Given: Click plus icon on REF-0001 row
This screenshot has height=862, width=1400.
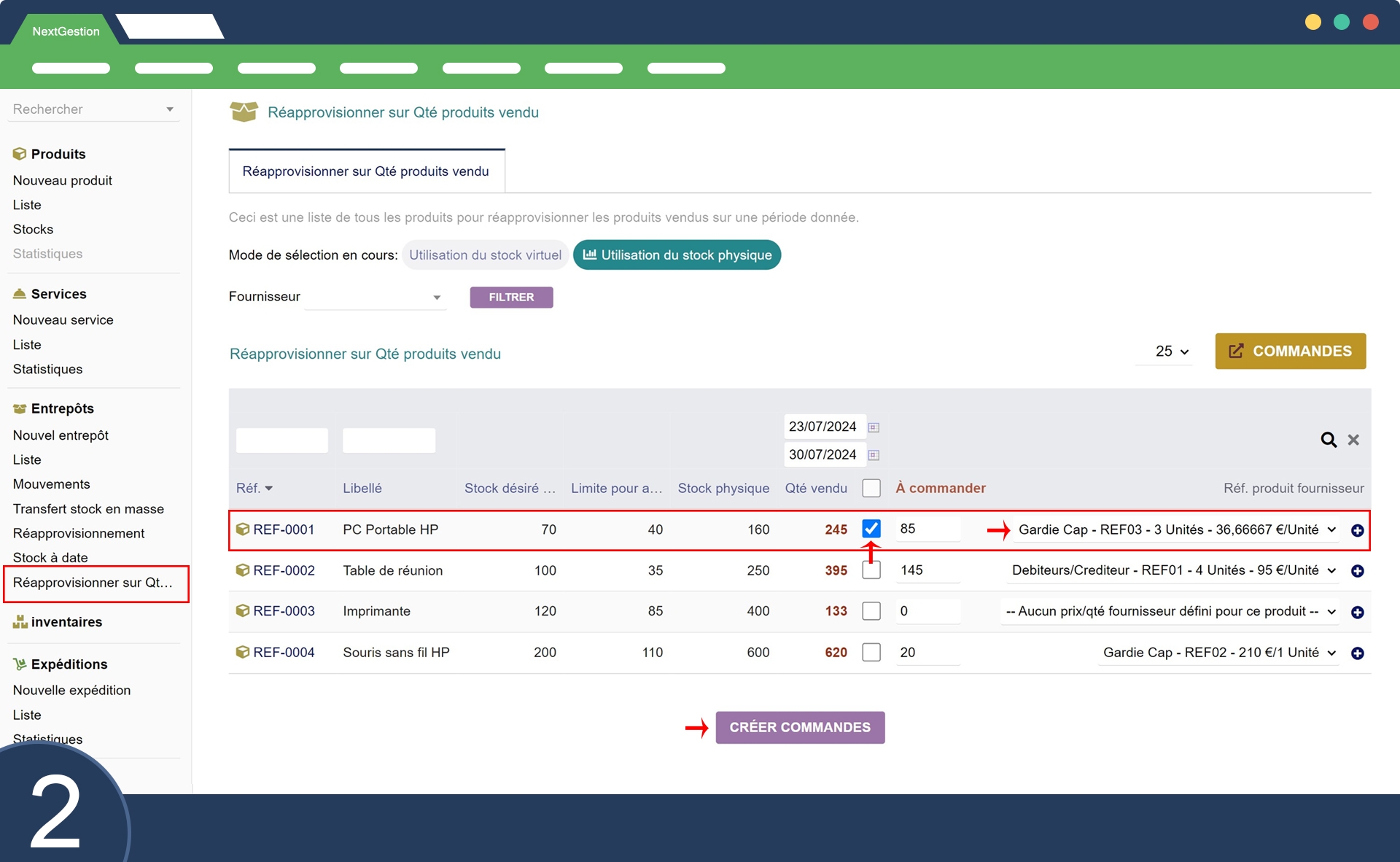Looking at the screenshot, I should (x=1357, y=530).
